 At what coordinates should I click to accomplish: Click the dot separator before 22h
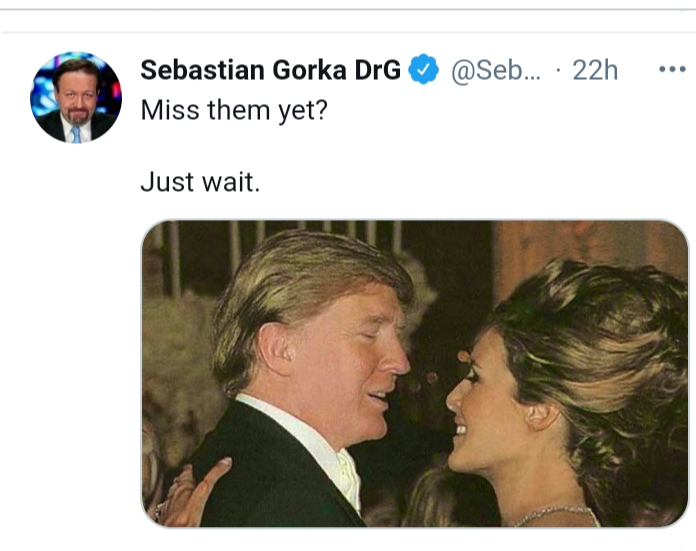tap(557, 69)
